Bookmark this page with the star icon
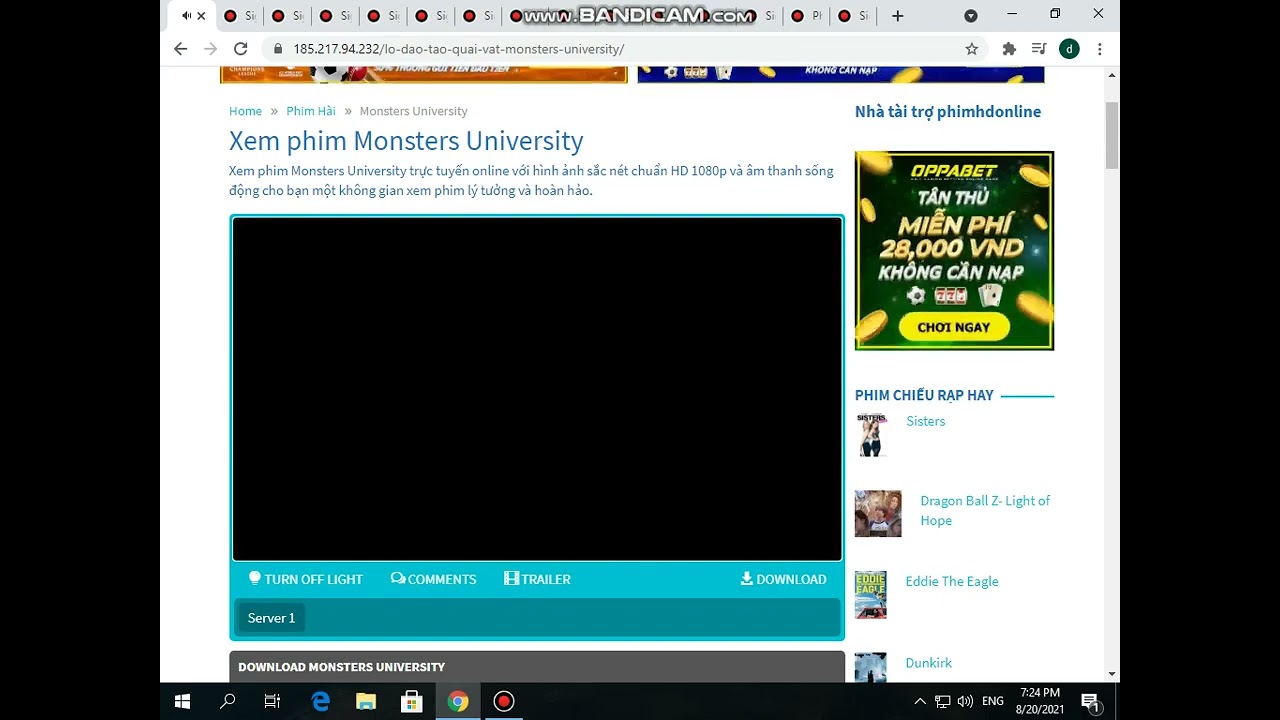Screen dimensions: 1280x720 click(x=971, y=48)
